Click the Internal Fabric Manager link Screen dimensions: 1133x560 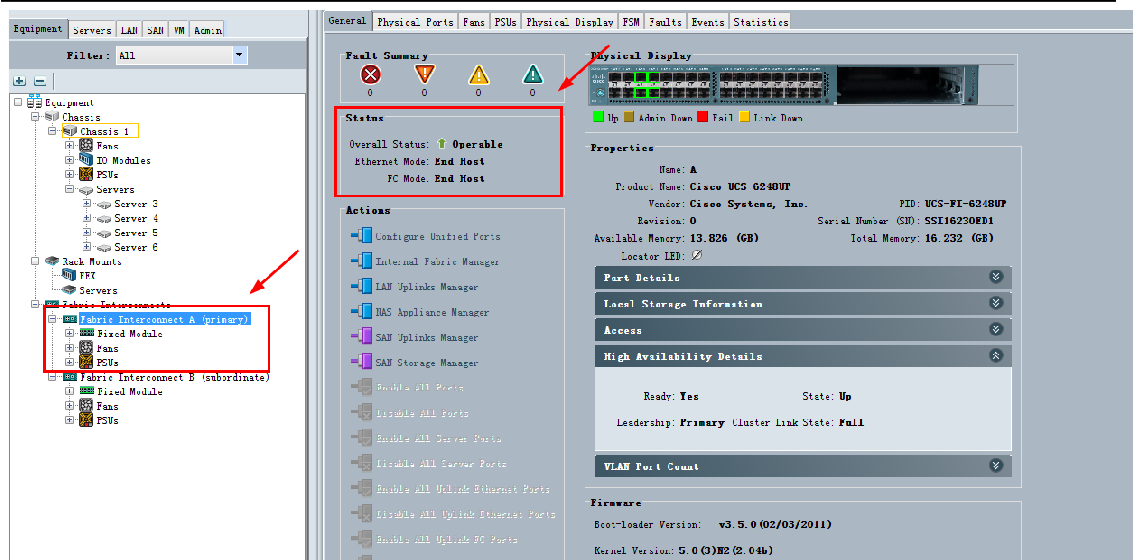[437, 262]
